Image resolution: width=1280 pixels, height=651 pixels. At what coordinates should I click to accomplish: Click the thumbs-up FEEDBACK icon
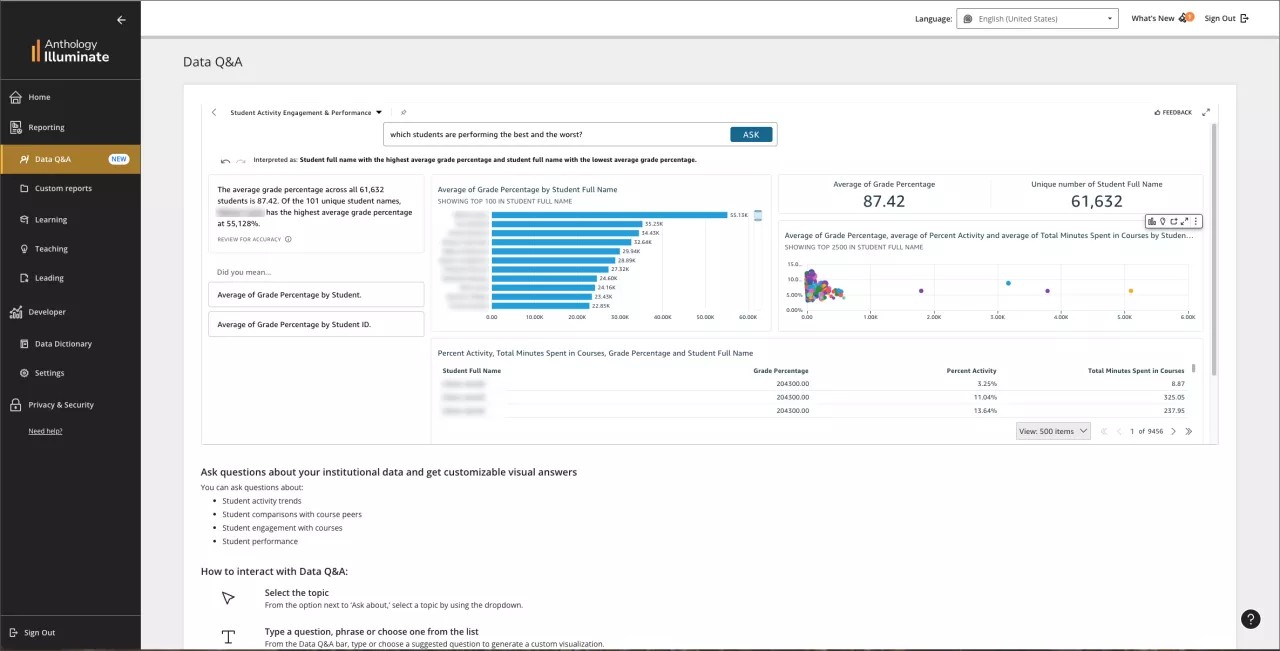pyautogui.click(x=1155, y=112)
